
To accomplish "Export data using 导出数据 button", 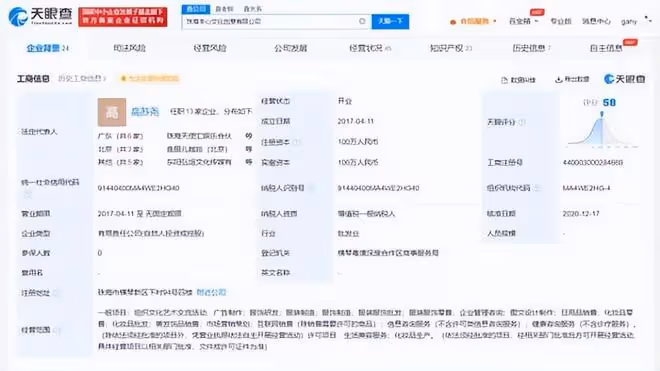I will tap(572, 79).
